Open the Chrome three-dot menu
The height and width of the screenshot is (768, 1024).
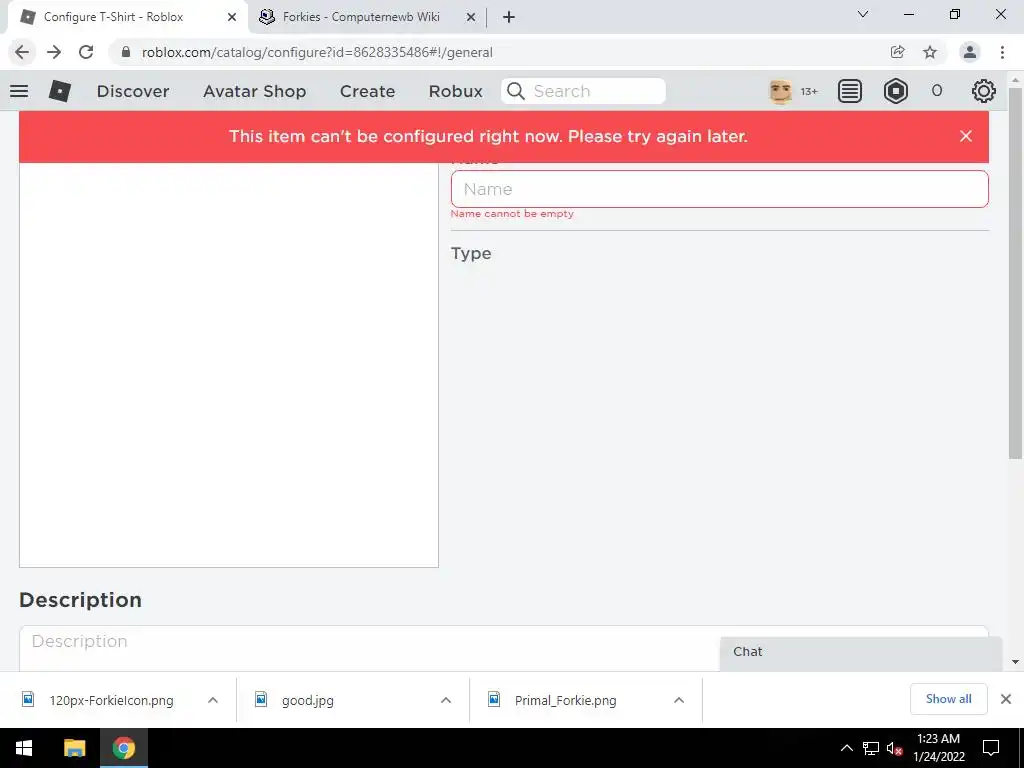click(x=1002, y=52)
